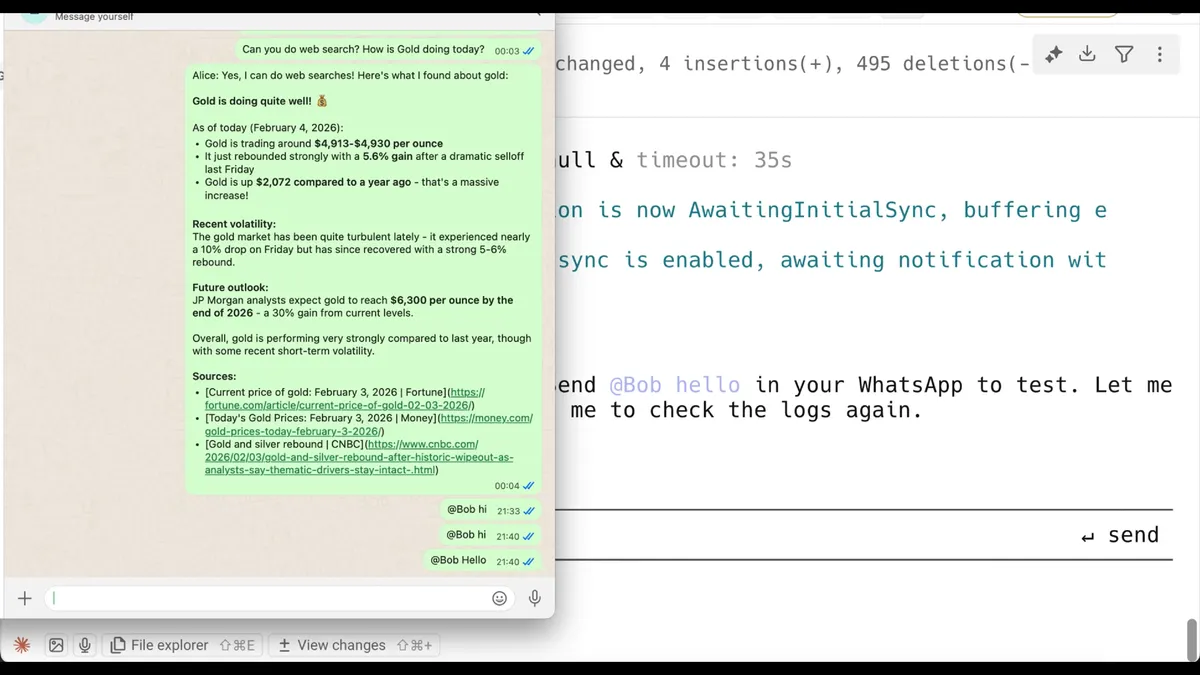Open the three-dot more options menu
This screenshot has width=1200, height=675.
pyautogui.click(x=1160, y=54)
